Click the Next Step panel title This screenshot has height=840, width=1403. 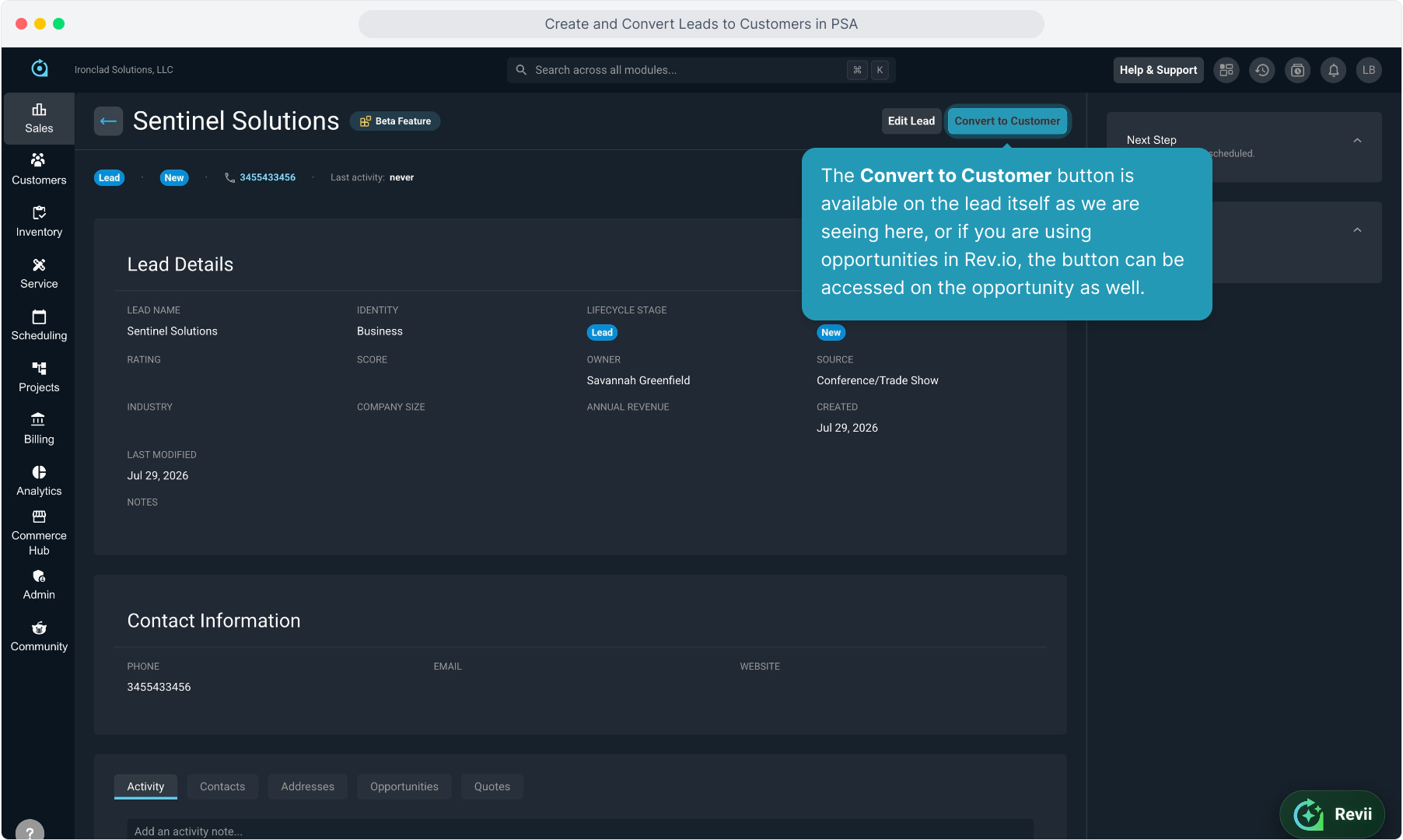[1152, 140]
